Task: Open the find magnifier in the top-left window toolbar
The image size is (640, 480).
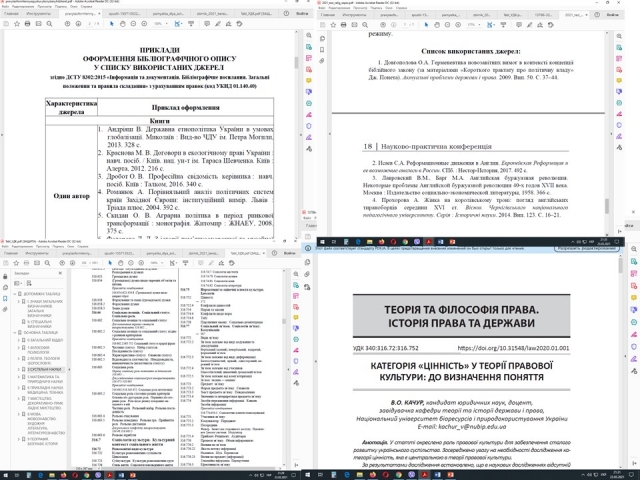Action: click(49, 24)
